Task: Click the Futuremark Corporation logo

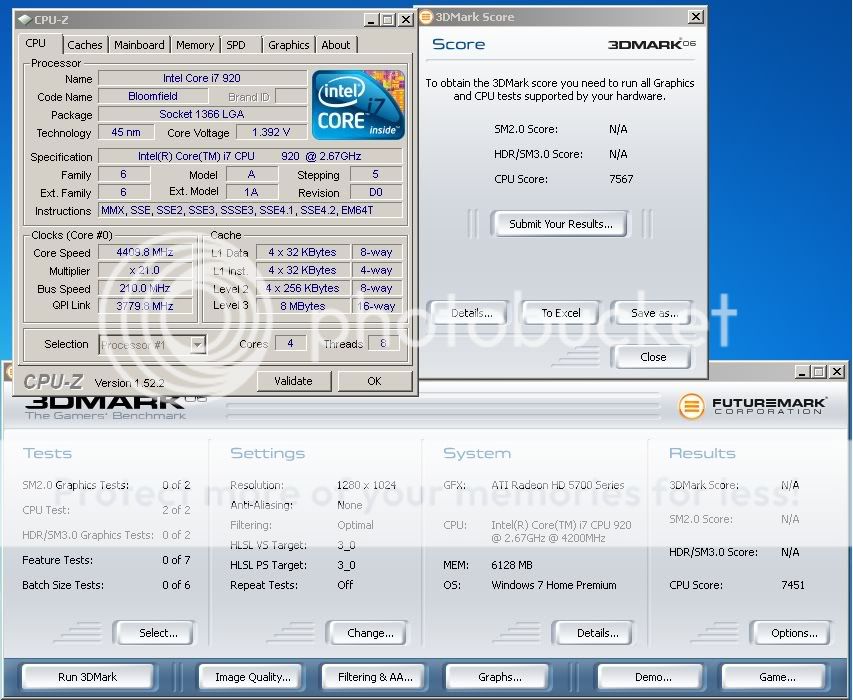Action: pos(752,406)
